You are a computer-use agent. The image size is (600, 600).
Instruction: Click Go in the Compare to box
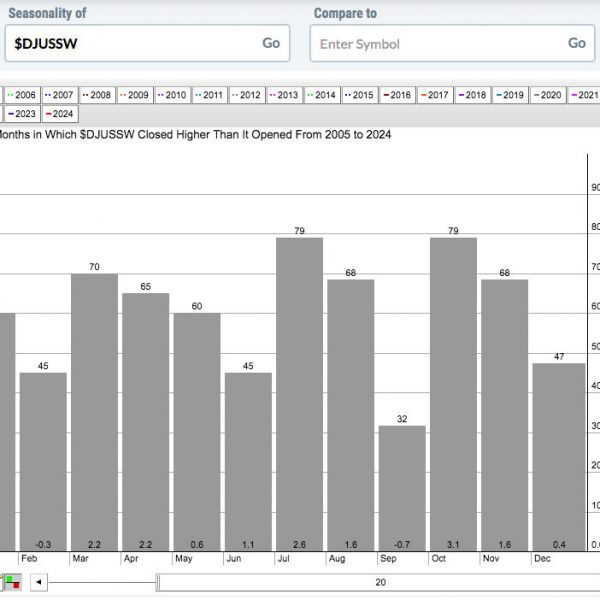point(577,43)
